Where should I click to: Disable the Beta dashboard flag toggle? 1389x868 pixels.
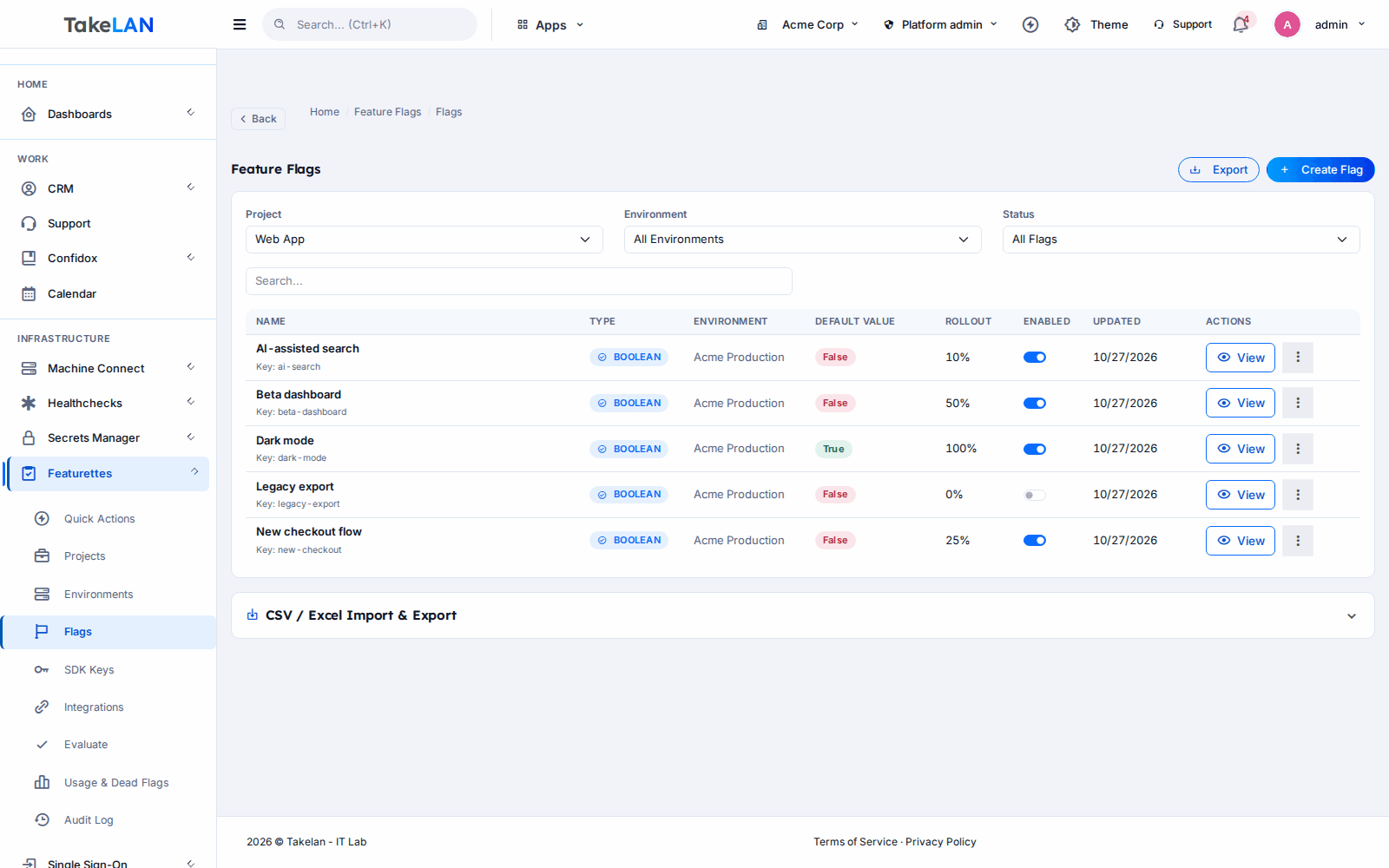1035,403
